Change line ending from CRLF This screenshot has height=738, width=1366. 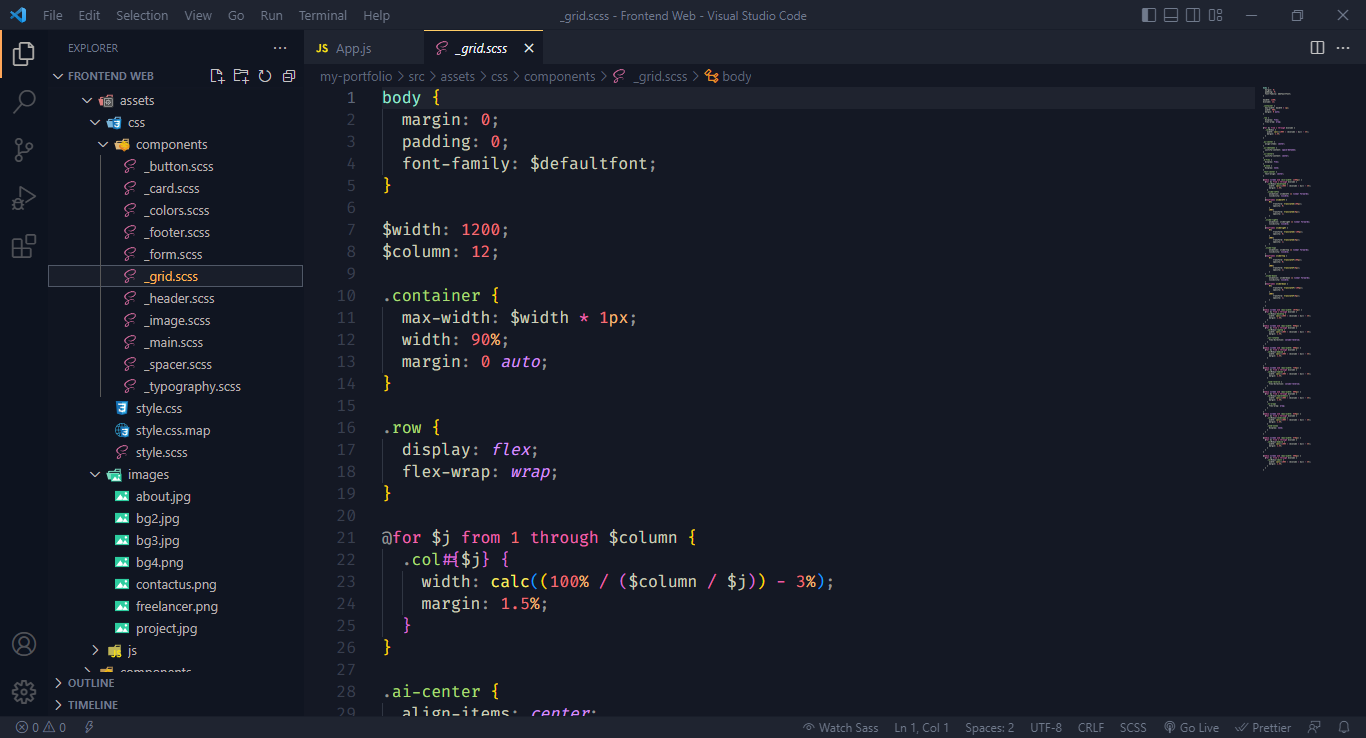coord(1090,727)
